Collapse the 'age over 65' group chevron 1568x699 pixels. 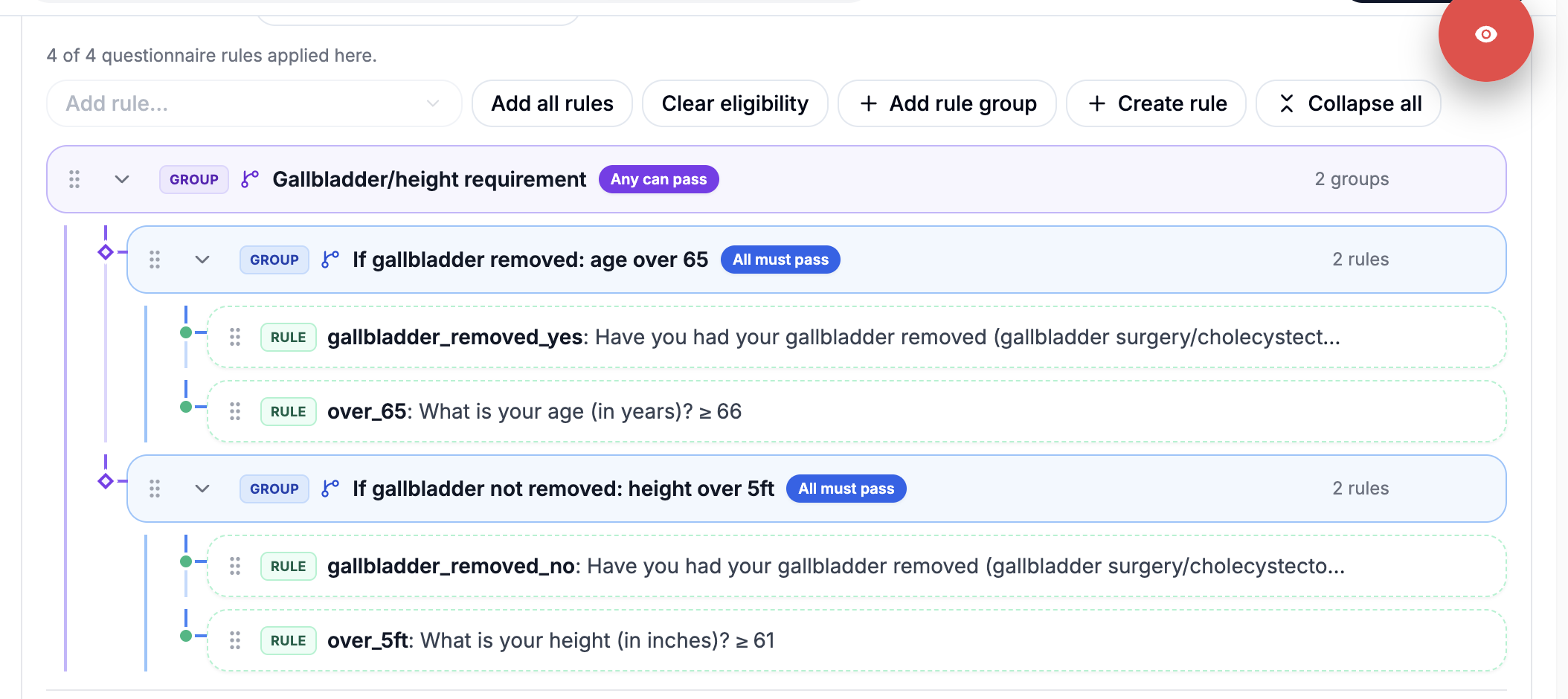coord(202,260)
